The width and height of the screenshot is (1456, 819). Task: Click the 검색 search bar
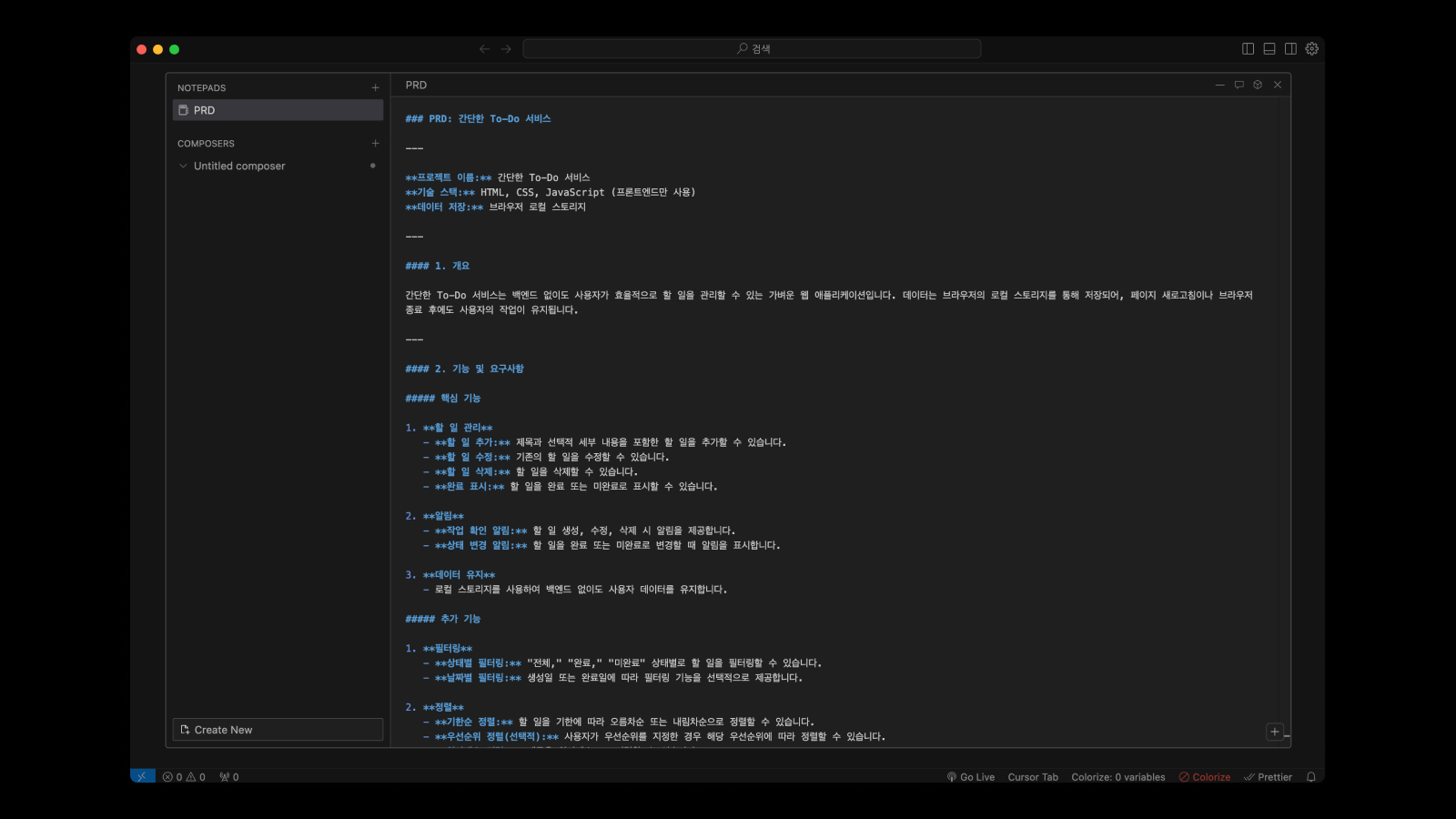click(752, 49)
